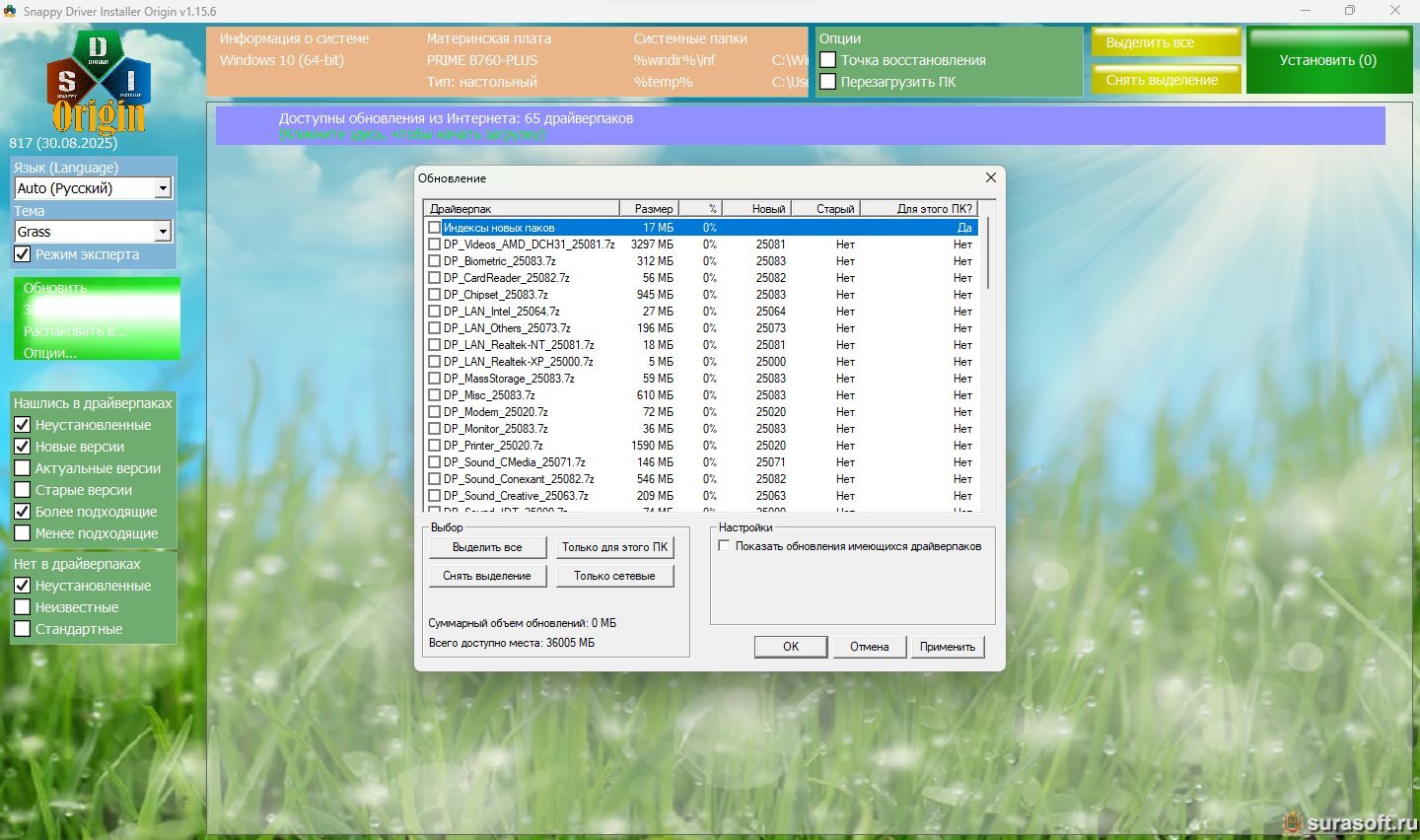
Task: Expand the Тема dropdown showing Grass
Action: point(164,232)
